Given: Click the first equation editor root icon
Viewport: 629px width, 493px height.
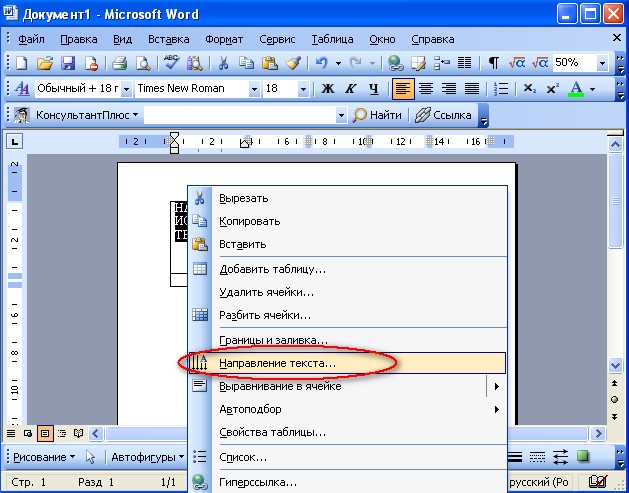Looking at the screenshot, I should 517,63.
